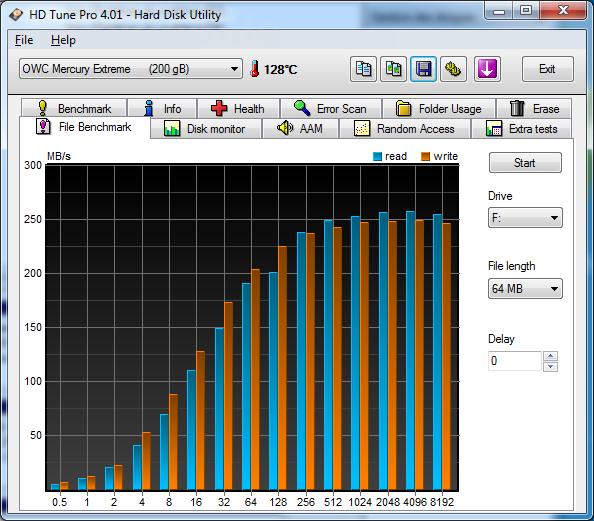
Task: Click the thermometer temperature icon
Action: (x=255, y=69)
